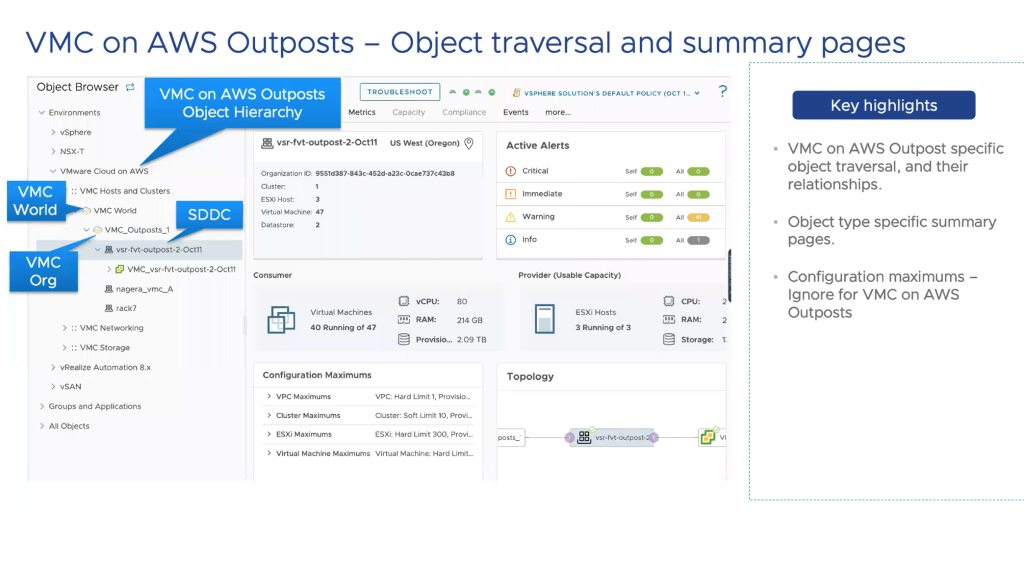Expand the VMC Networking node
The image size is (1024, 569).
pyautogui.click(x=64, y=328)
